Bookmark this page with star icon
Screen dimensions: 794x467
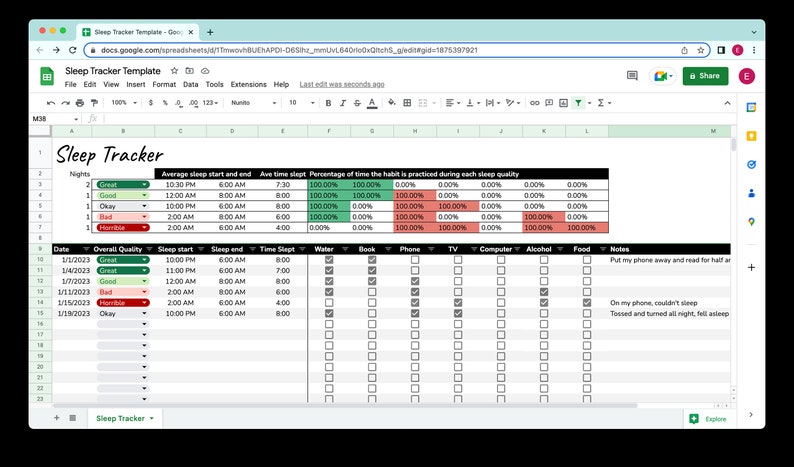(x=701, y=50)
